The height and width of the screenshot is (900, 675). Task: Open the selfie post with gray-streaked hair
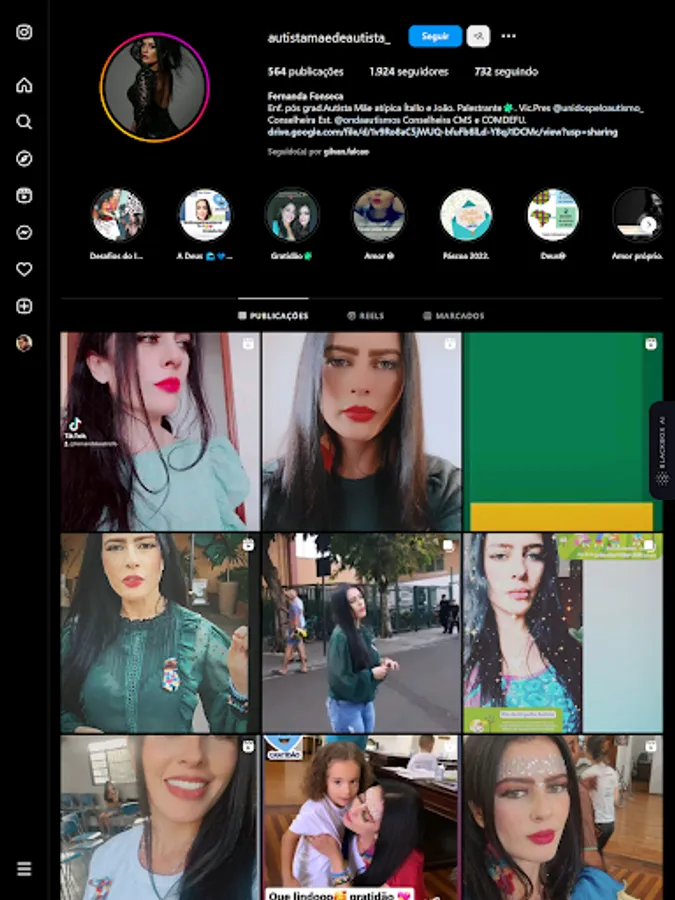tap(362, 432)
